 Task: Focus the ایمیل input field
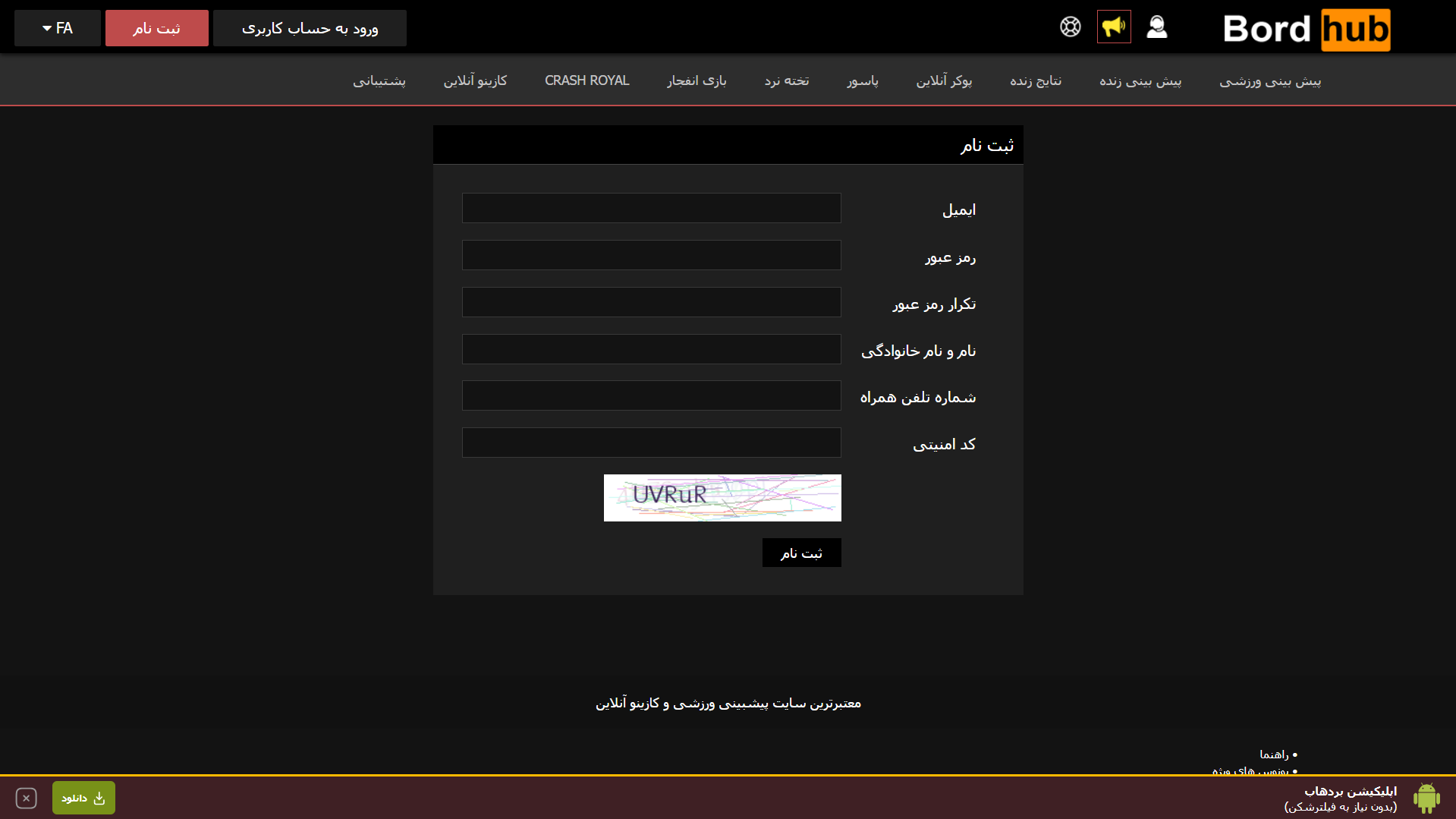coord(652,208)
